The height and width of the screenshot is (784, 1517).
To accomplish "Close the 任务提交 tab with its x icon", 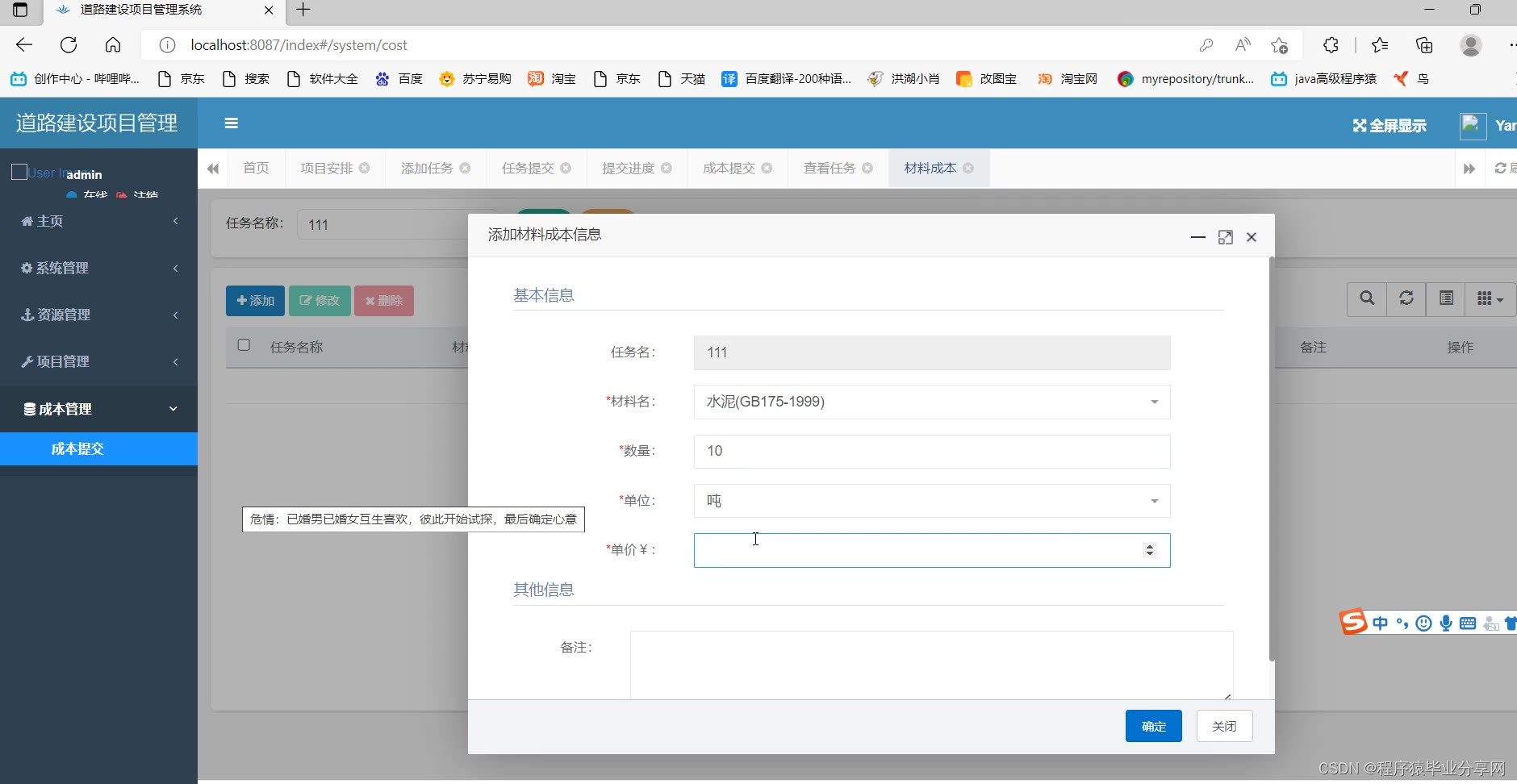I will coord(566,168).
